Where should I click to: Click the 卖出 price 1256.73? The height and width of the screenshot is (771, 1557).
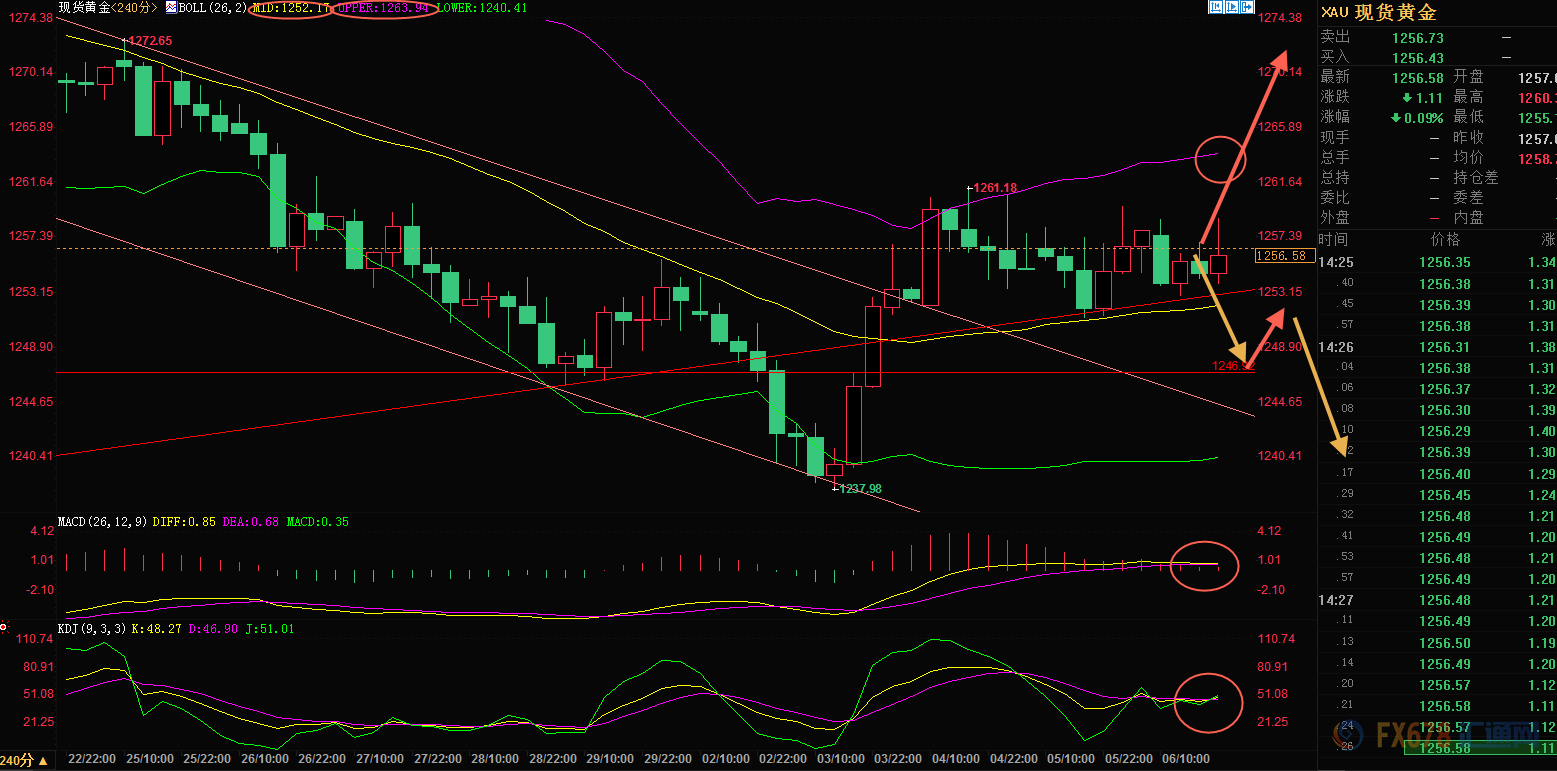pos(1418,38)
